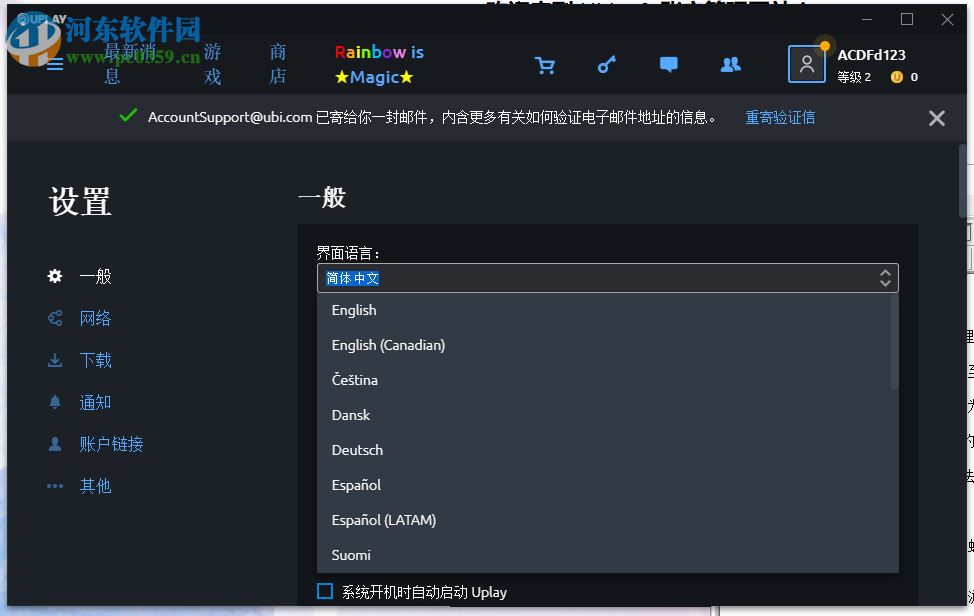This screenshot has height=616, width=974.
Task: Open the 界面语言 dropdown chevron
Action: (x=885, y=278)
